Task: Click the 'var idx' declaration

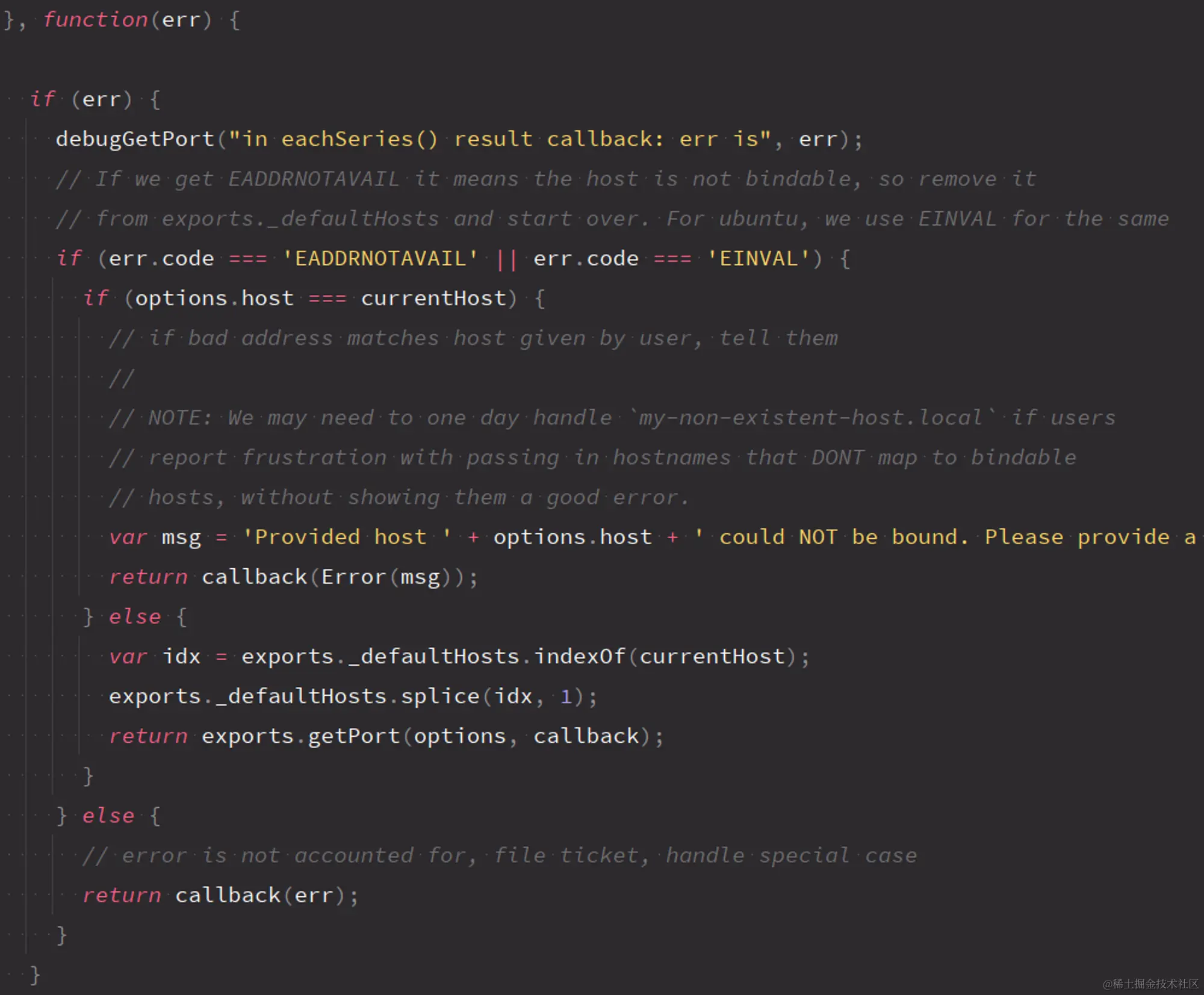Action: [155, 656]
